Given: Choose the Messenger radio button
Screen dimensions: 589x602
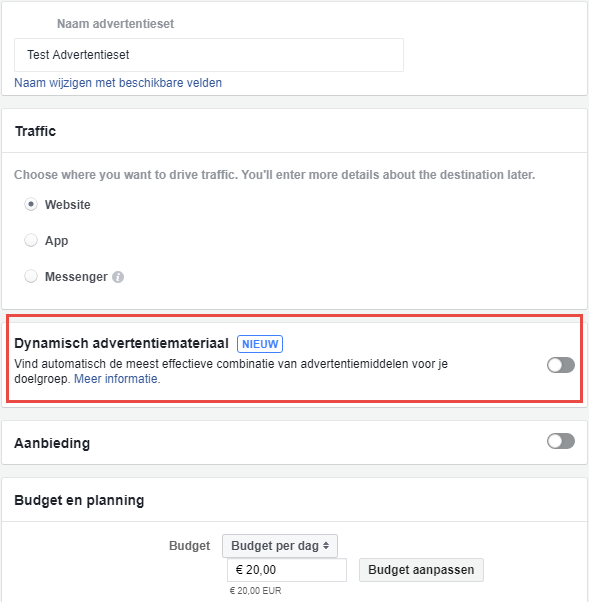Looking at the screenshot, I should coord(31,276).
